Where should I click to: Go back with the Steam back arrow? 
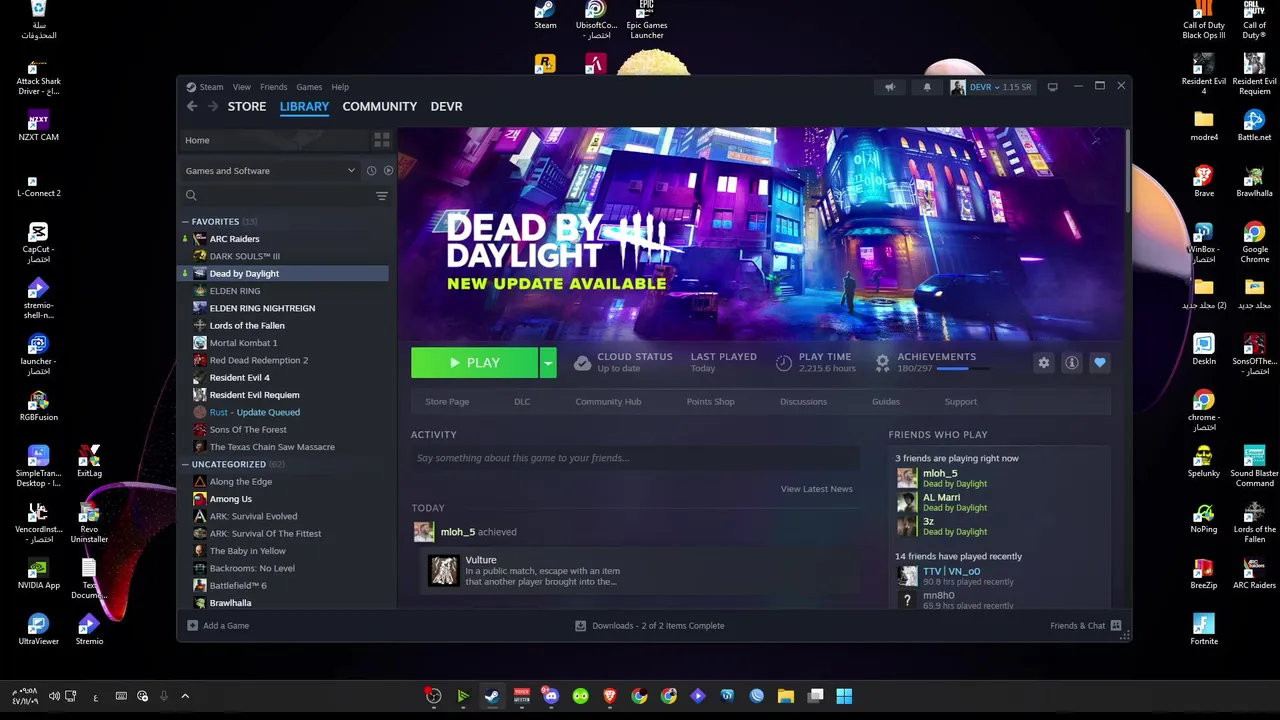pyautogui.click(x=192, y=106)
